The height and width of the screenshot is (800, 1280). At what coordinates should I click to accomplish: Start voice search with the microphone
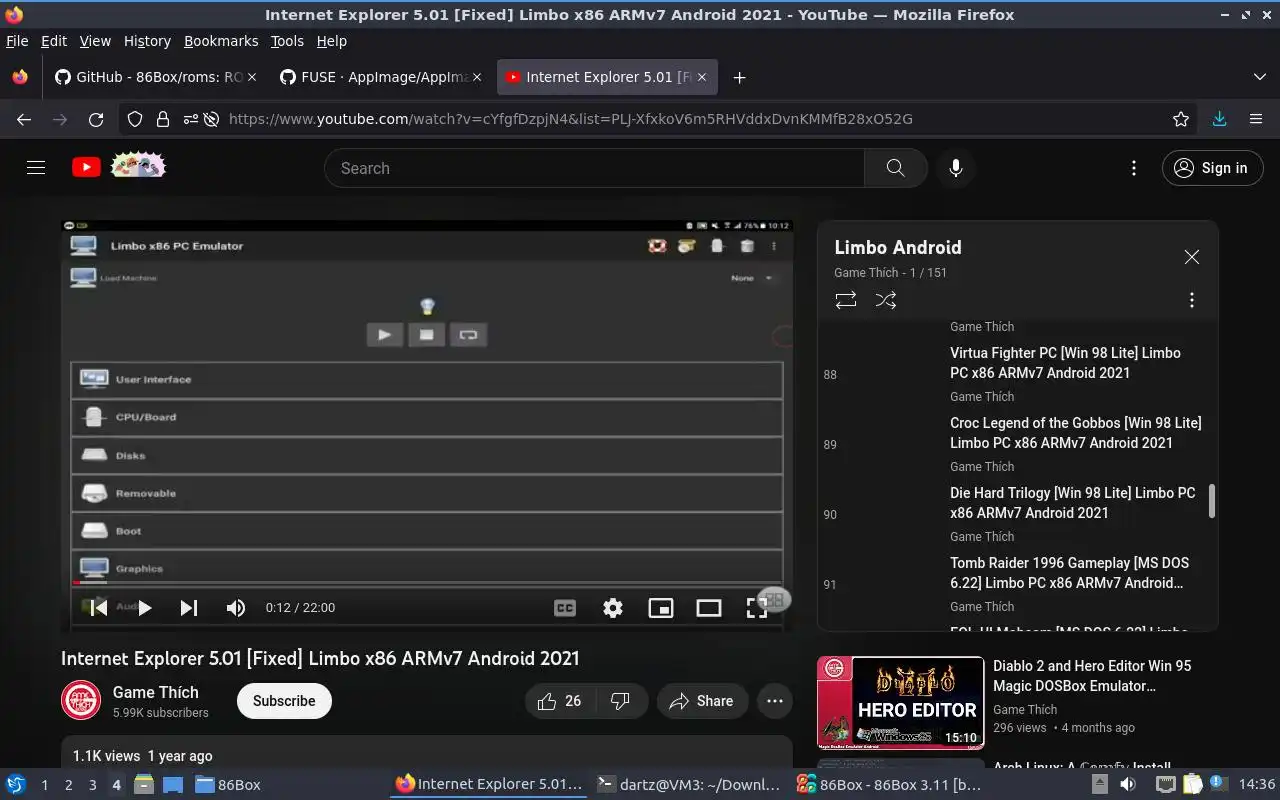[x=956, y=168]
